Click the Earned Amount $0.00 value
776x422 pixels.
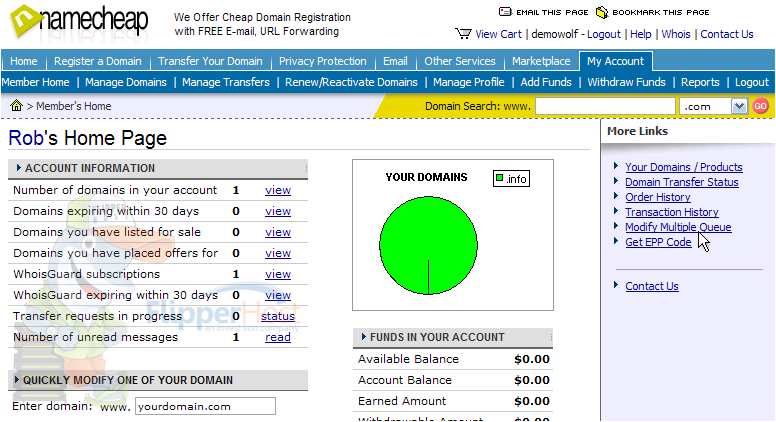(x=532, y=401)
